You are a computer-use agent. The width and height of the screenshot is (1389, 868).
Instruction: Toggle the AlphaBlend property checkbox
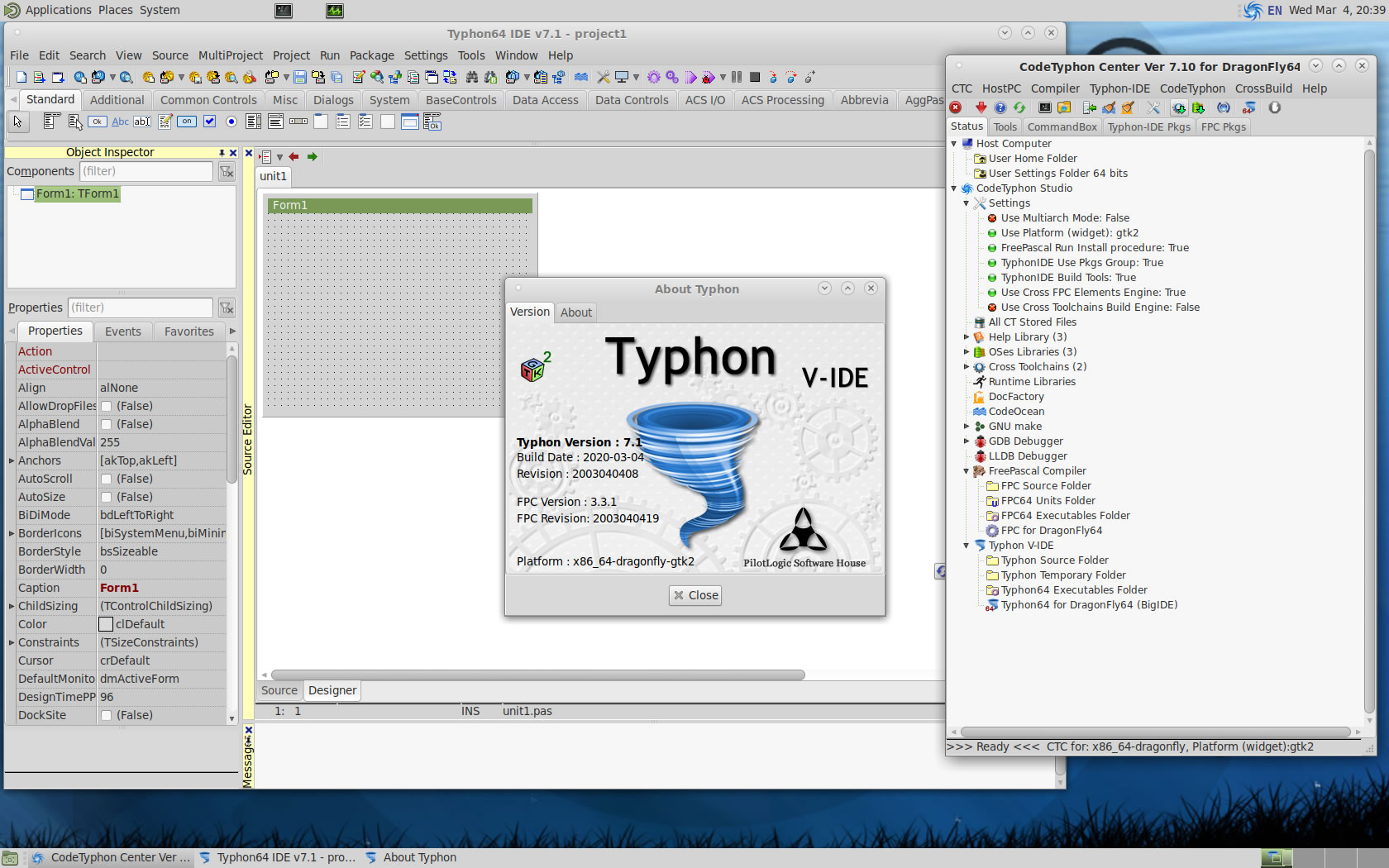click(x=106, y=424)
